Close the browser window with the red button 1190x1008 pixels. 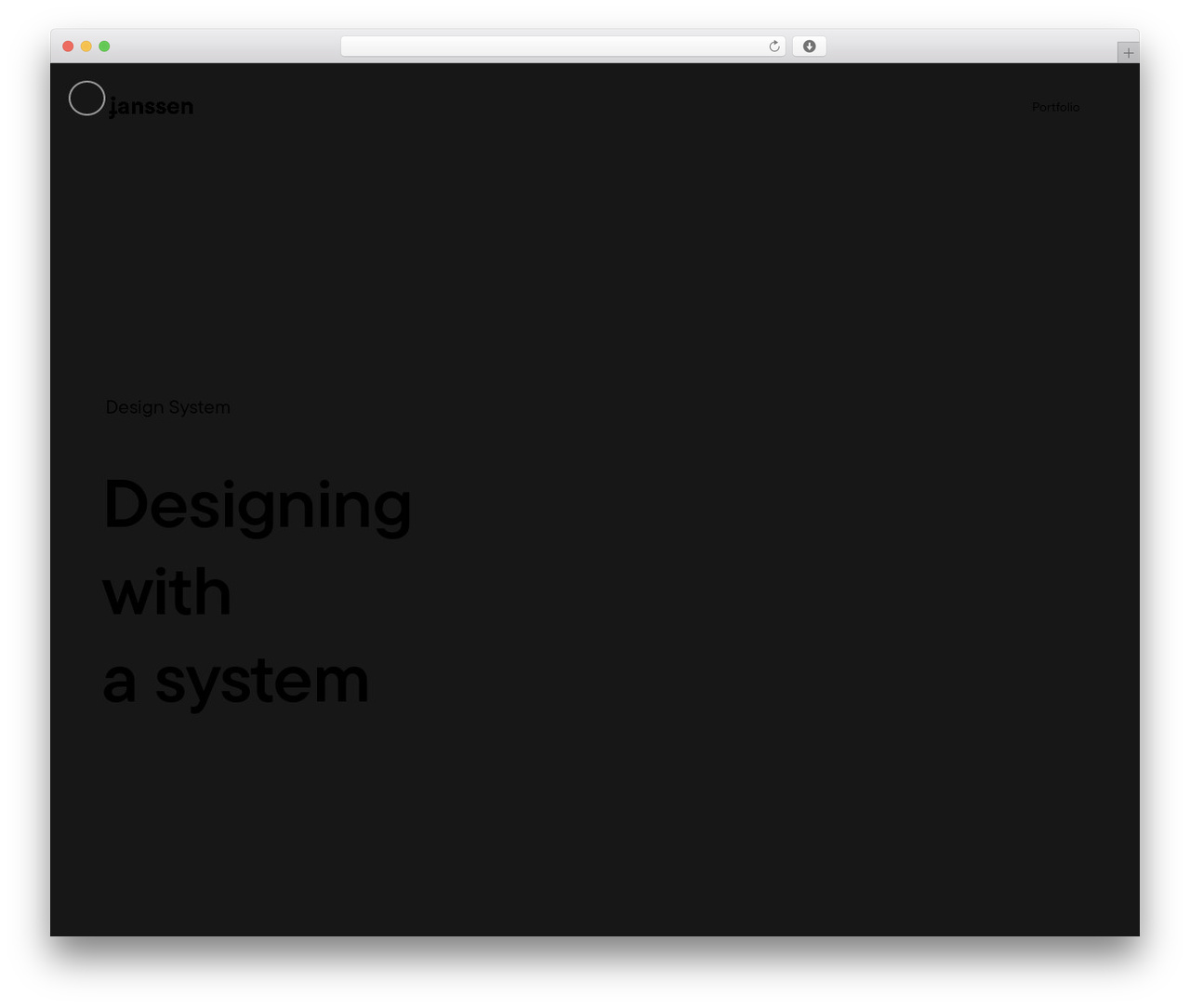click(x=68, y=46)
